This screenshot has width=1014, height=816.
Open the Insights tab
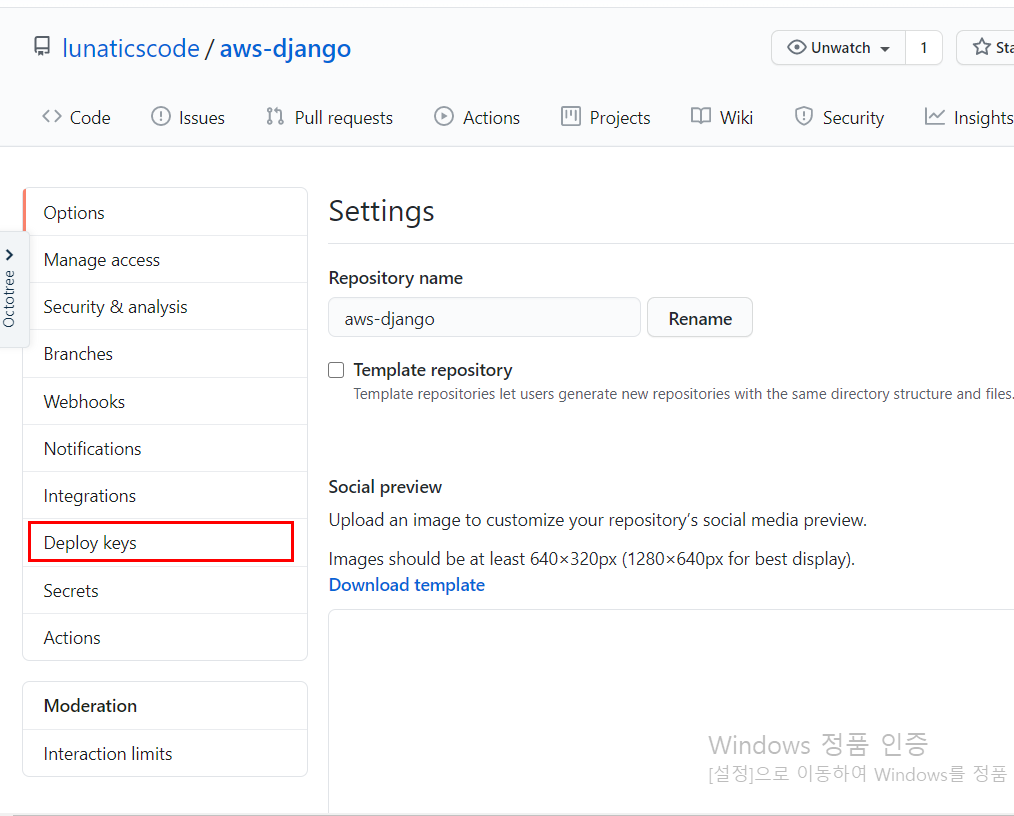(x=969, y=118)
